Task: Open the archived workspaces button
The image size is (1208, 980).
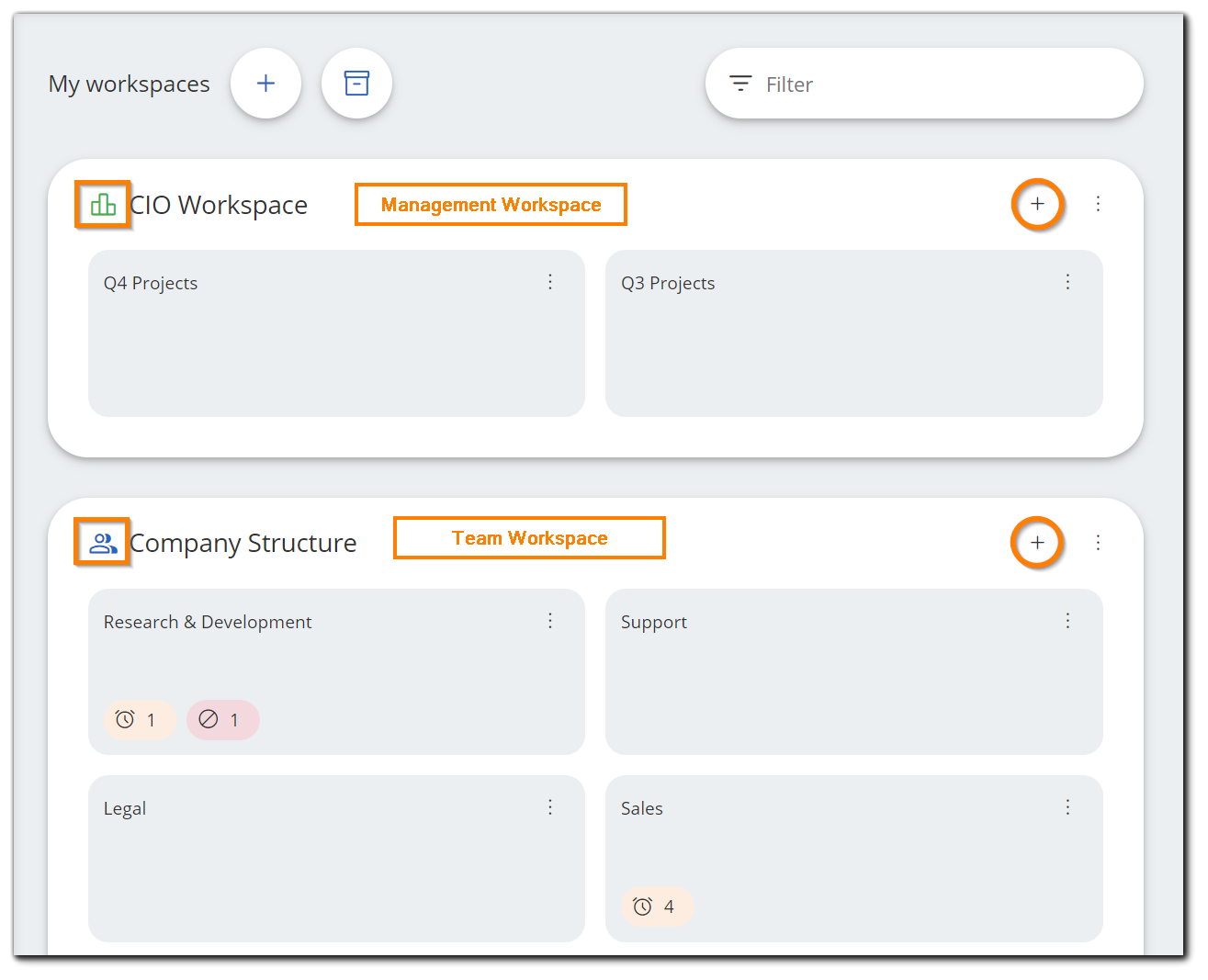Action: click(x=356, y=84)
